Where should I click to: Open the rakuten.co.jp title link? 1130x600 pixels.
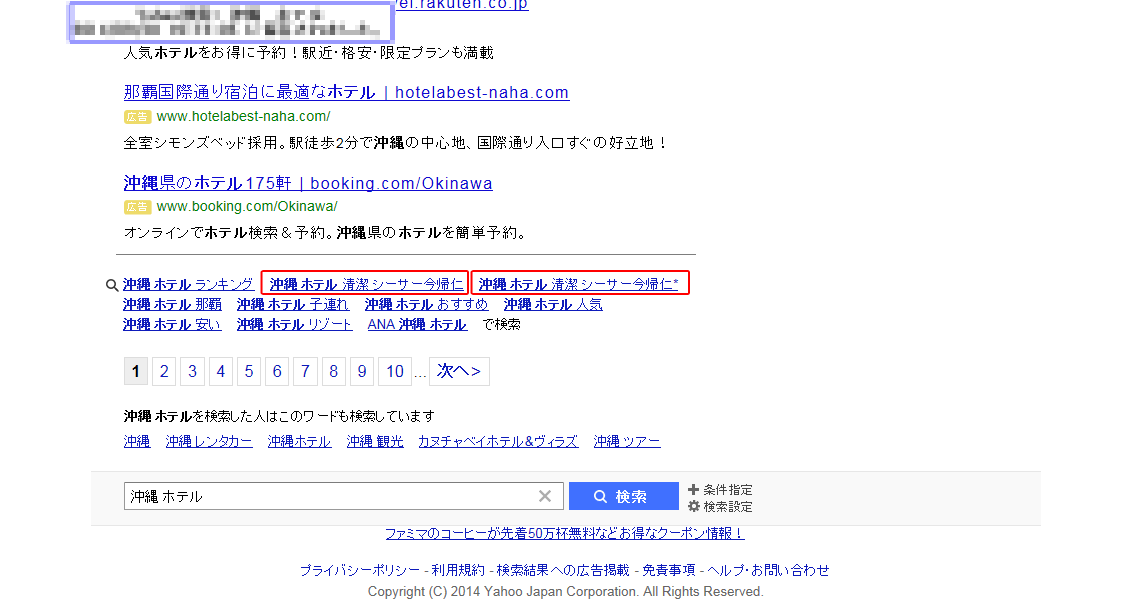point(462,5)
